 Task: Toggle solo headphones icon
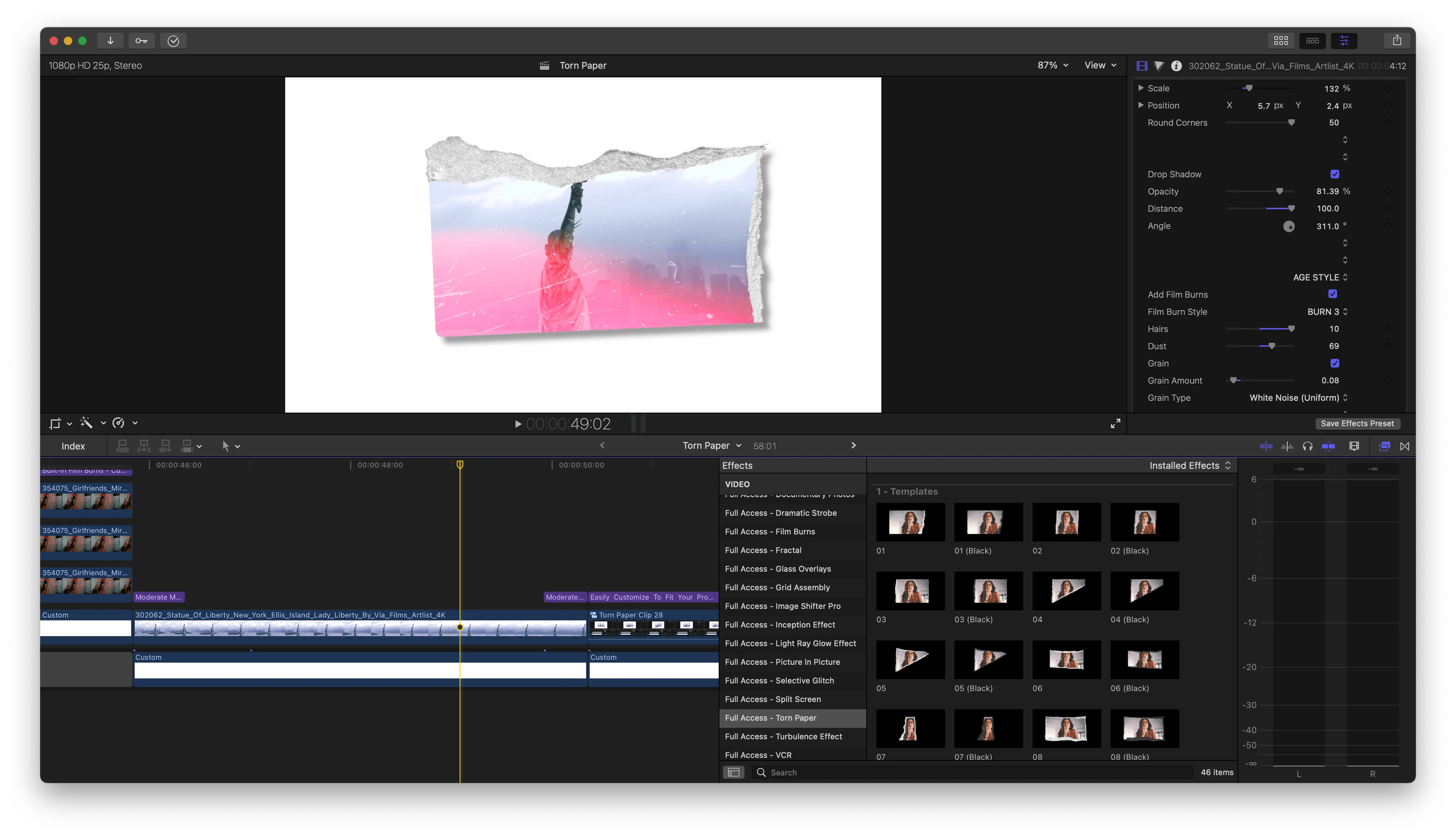(1307, 446)
